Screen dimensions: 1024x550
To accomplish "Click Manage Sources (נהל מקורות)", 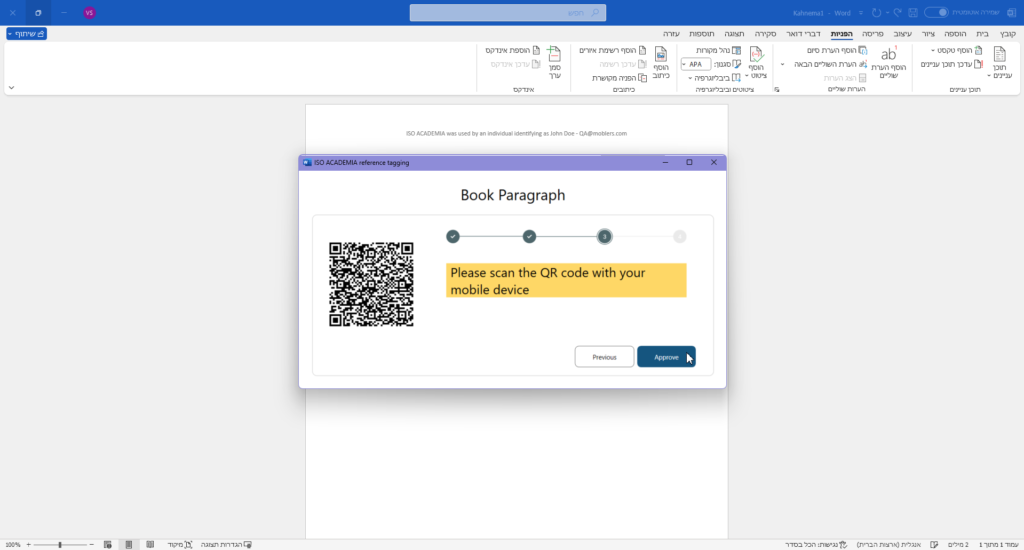I will tap(718, 50).
